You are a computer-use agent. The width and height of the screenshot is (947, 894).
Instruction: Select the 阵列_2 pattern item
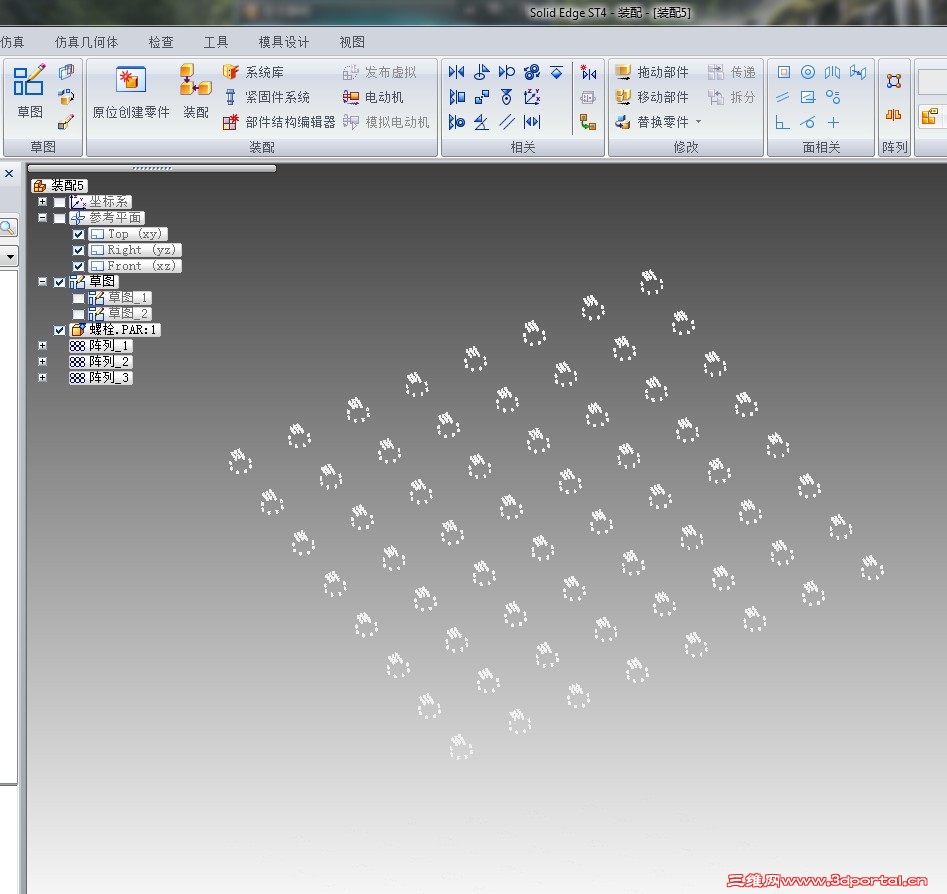(x=101, y=361)
